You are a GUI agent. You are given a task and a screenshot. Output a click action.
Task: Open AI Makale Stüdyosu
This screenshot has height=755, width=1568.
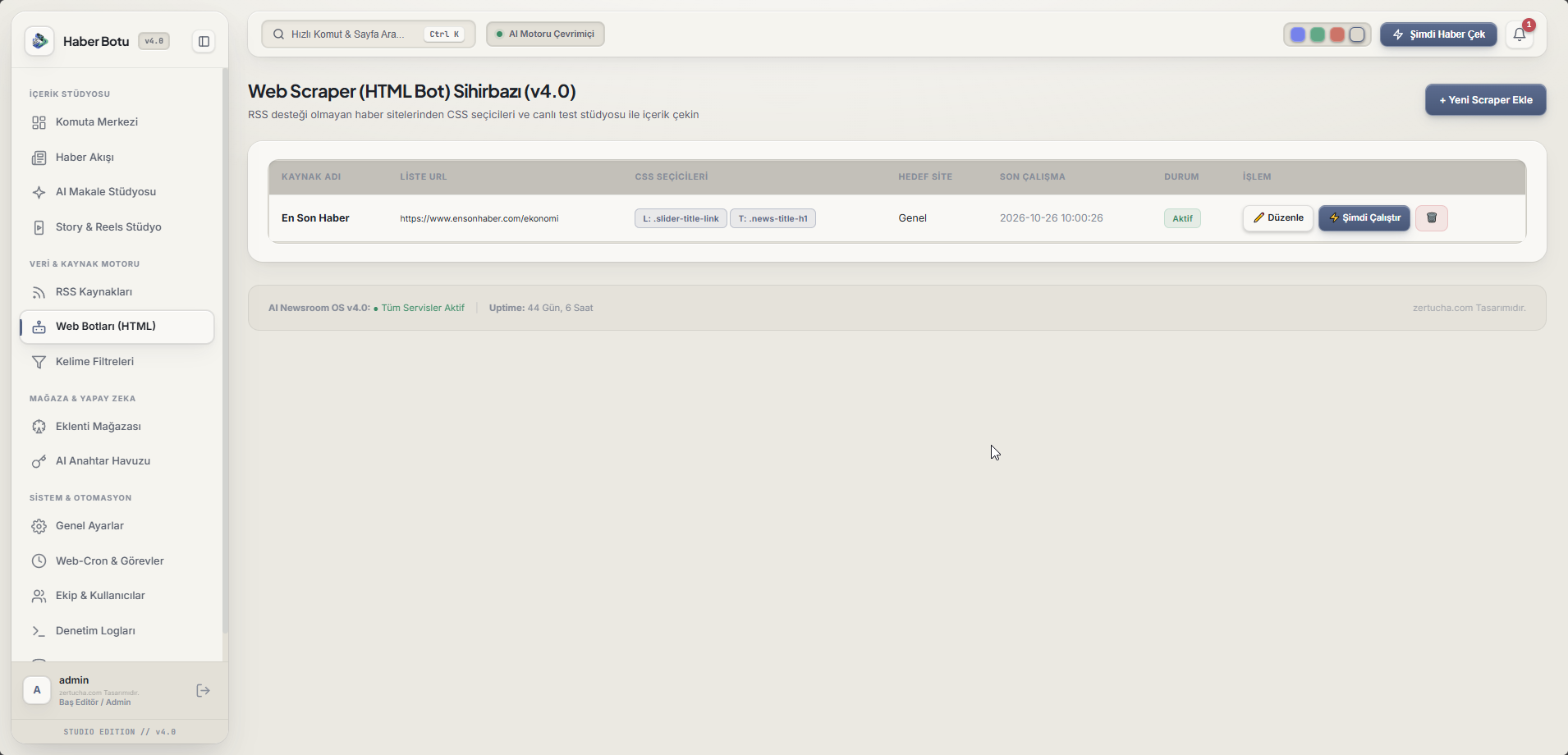(117, 192)
